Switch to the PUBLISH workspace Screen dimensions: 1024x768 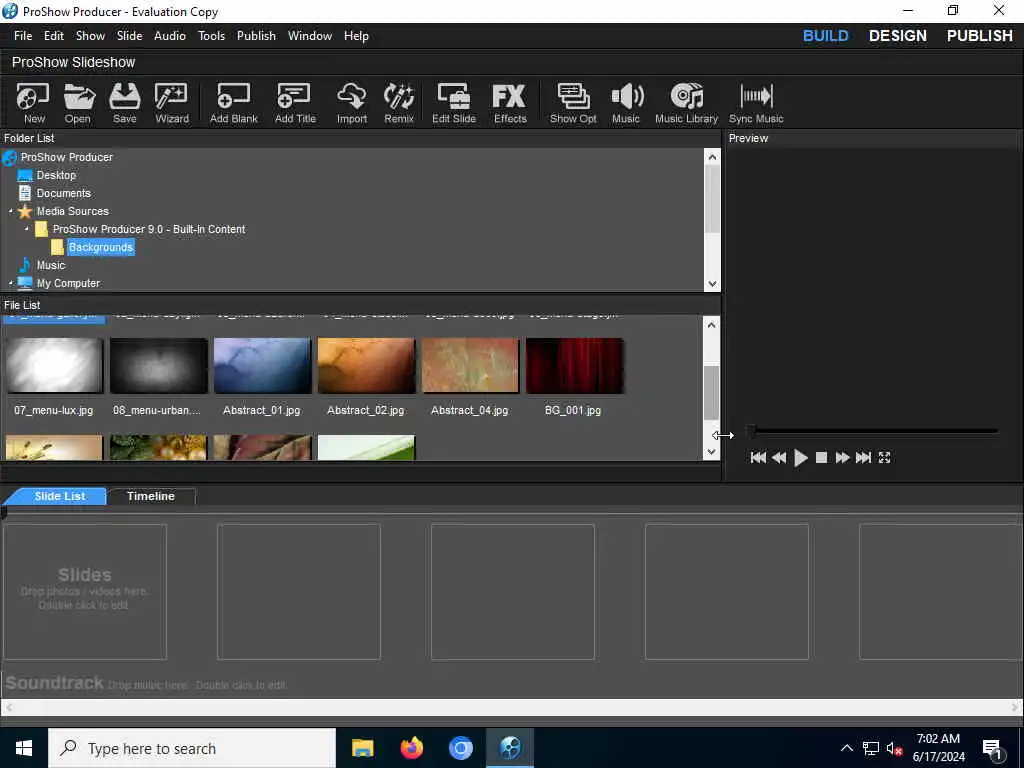980,36
